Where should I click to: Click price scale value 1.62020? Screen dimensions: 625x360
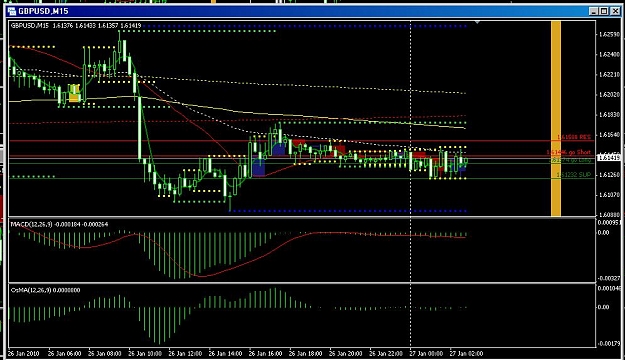click(x=609, y=95)
